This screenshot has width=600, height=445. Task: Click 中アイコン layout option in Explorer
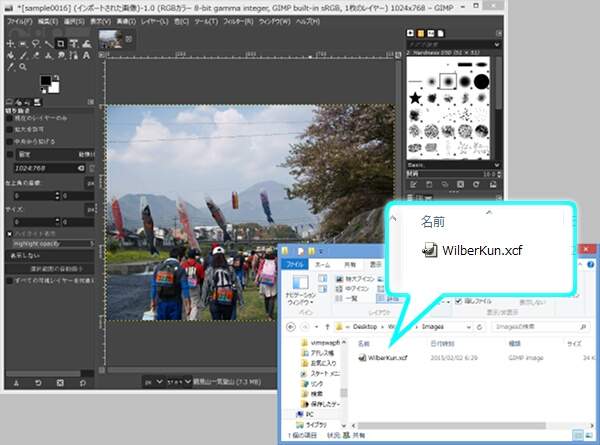click(x=352, y=289)
